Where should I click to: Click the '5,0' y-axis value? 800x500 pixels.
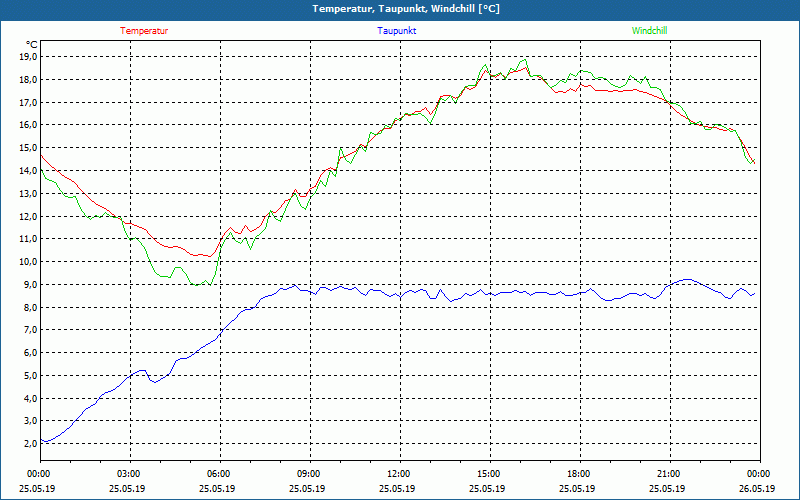coord(31,376)
